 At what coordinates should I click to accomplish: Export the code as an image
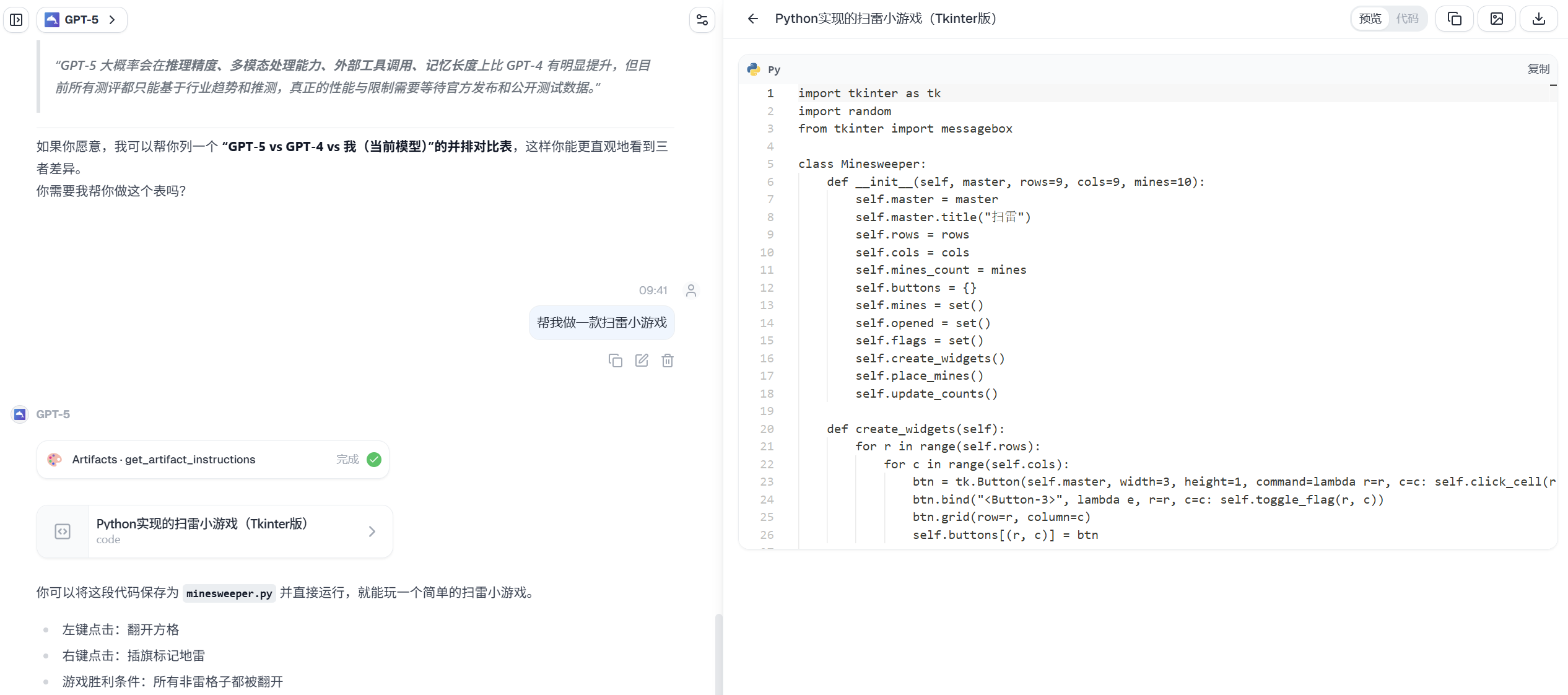point(1497,19)
